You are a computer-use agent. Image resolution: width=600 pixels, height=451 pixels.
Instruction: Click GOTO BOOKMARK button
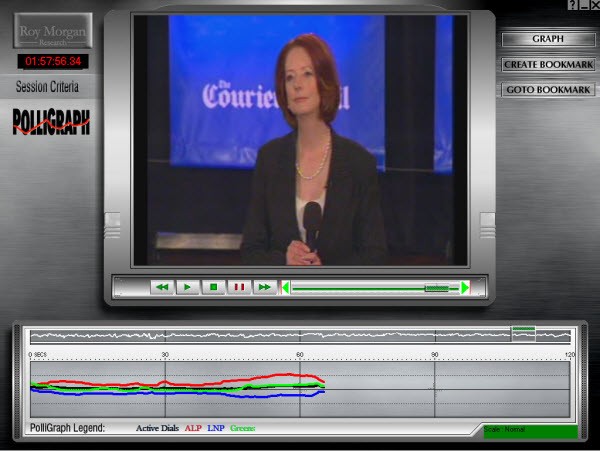click(x=548, y=90)
